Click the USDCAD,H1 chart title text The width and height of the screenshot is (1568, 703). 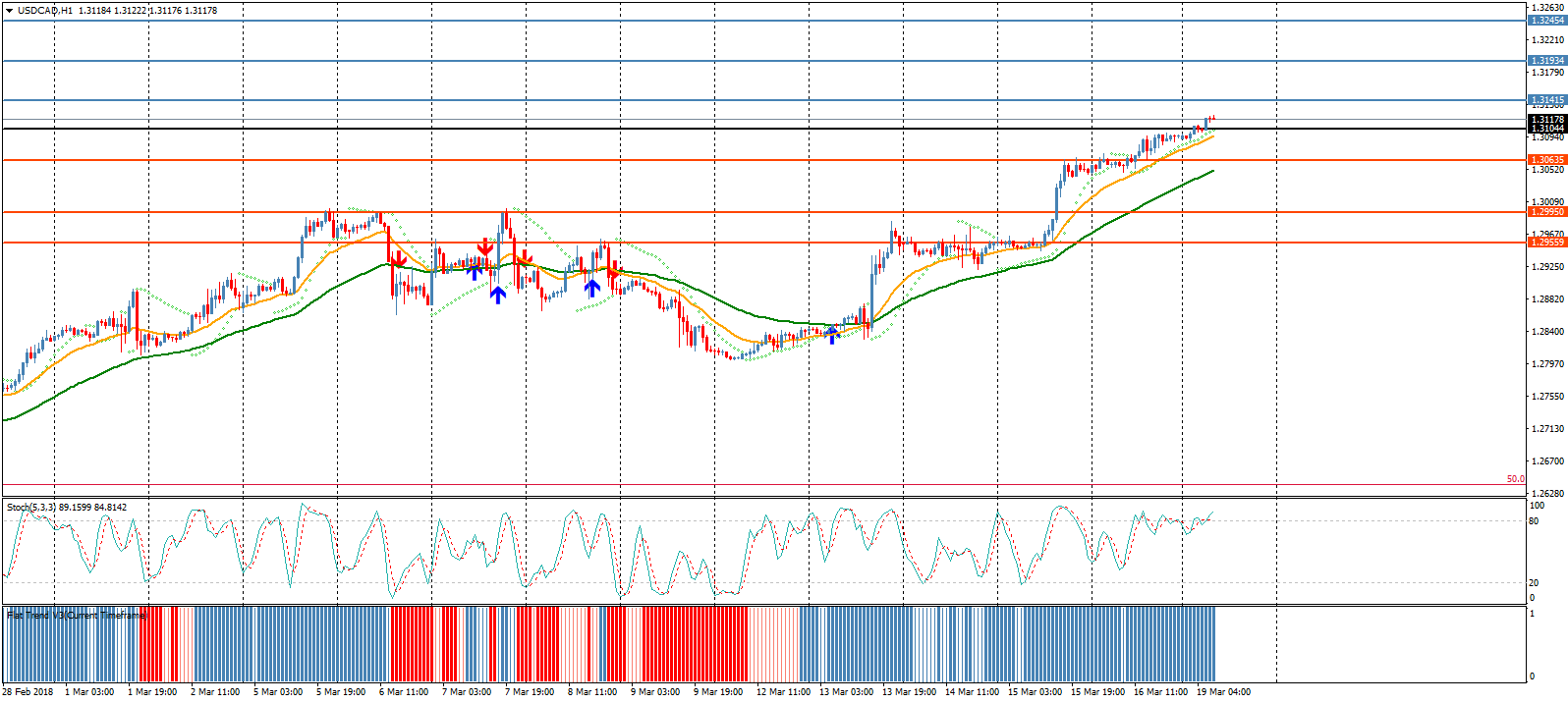click(x=45, y=11)
